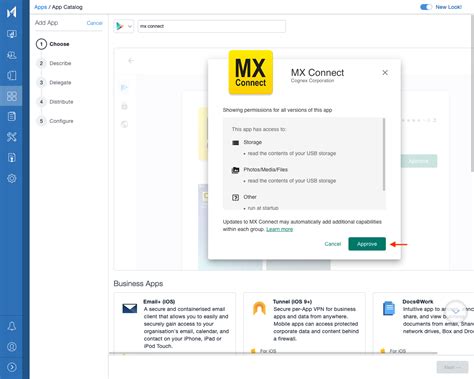Screen dimensions: 474x379
Task: Click the Tunnel (iOS 9+) app icon
Action: click(x=259, y=308)
